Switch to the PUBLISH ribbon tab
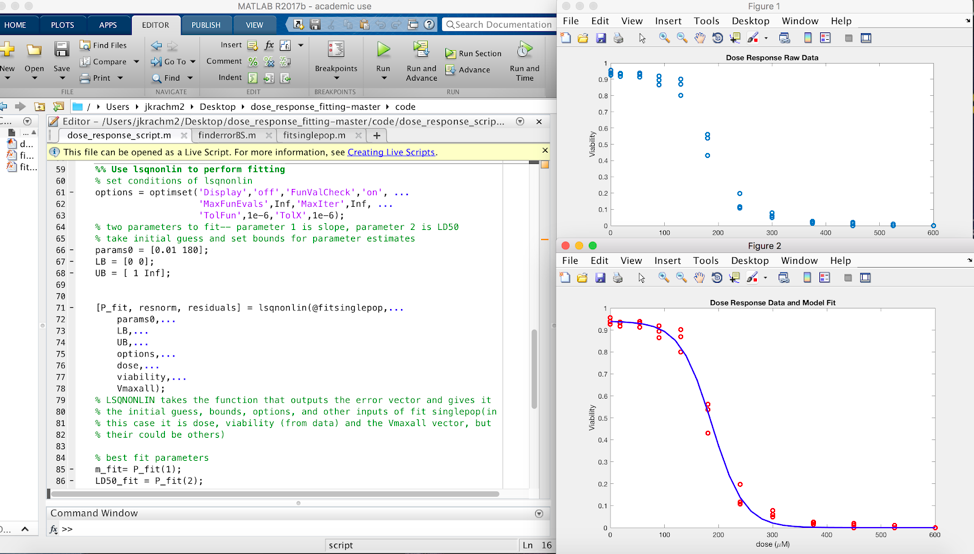Image resolution: width=974 pixels, height=554 pixels. click(x=206, y=25)
